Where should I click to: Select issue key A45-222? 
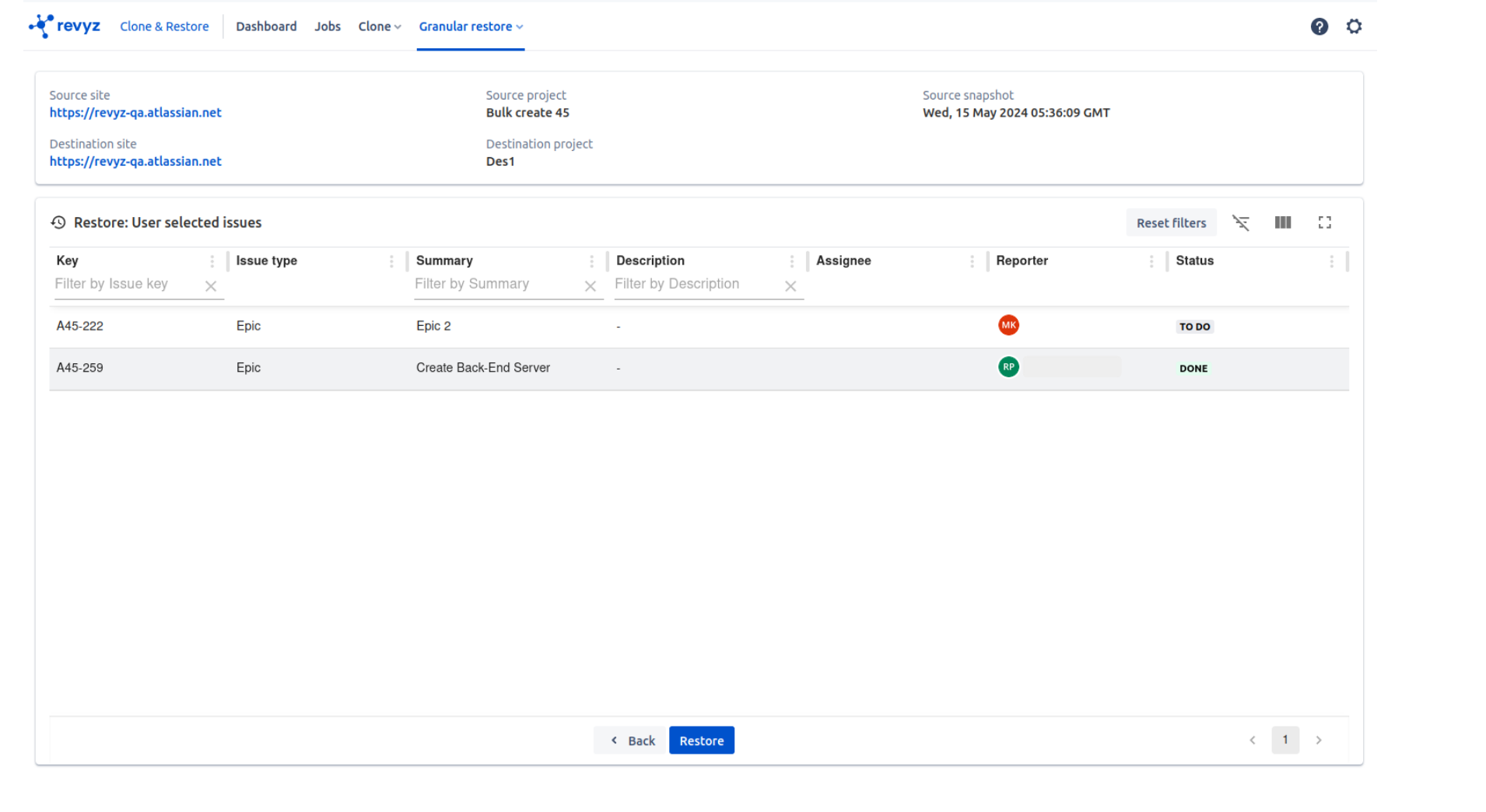click(x=79, y=326)
